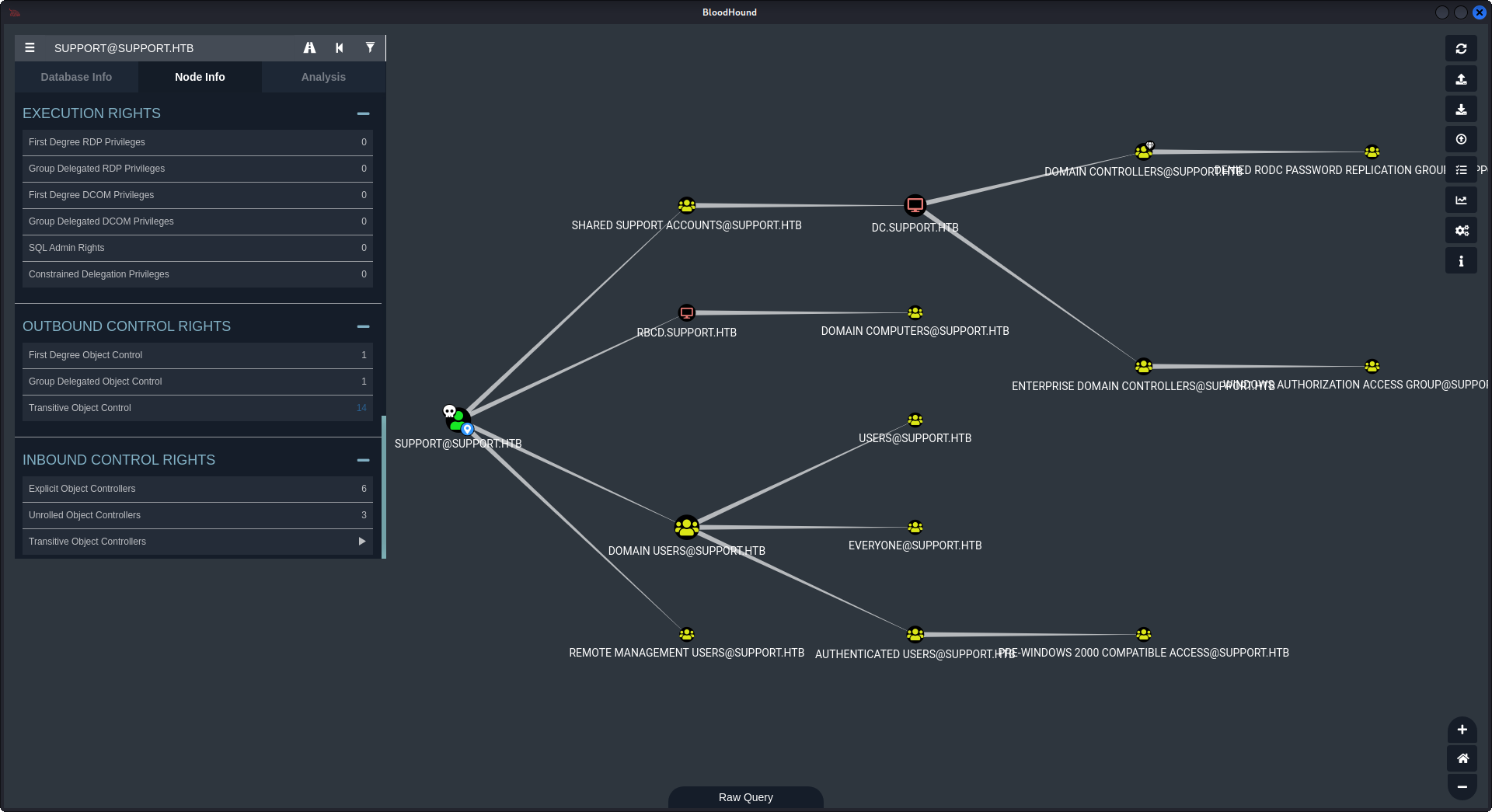Open Settings gears icon
The height and width of the screenshot is (812, 1492).
click(x=1461, y=230)
